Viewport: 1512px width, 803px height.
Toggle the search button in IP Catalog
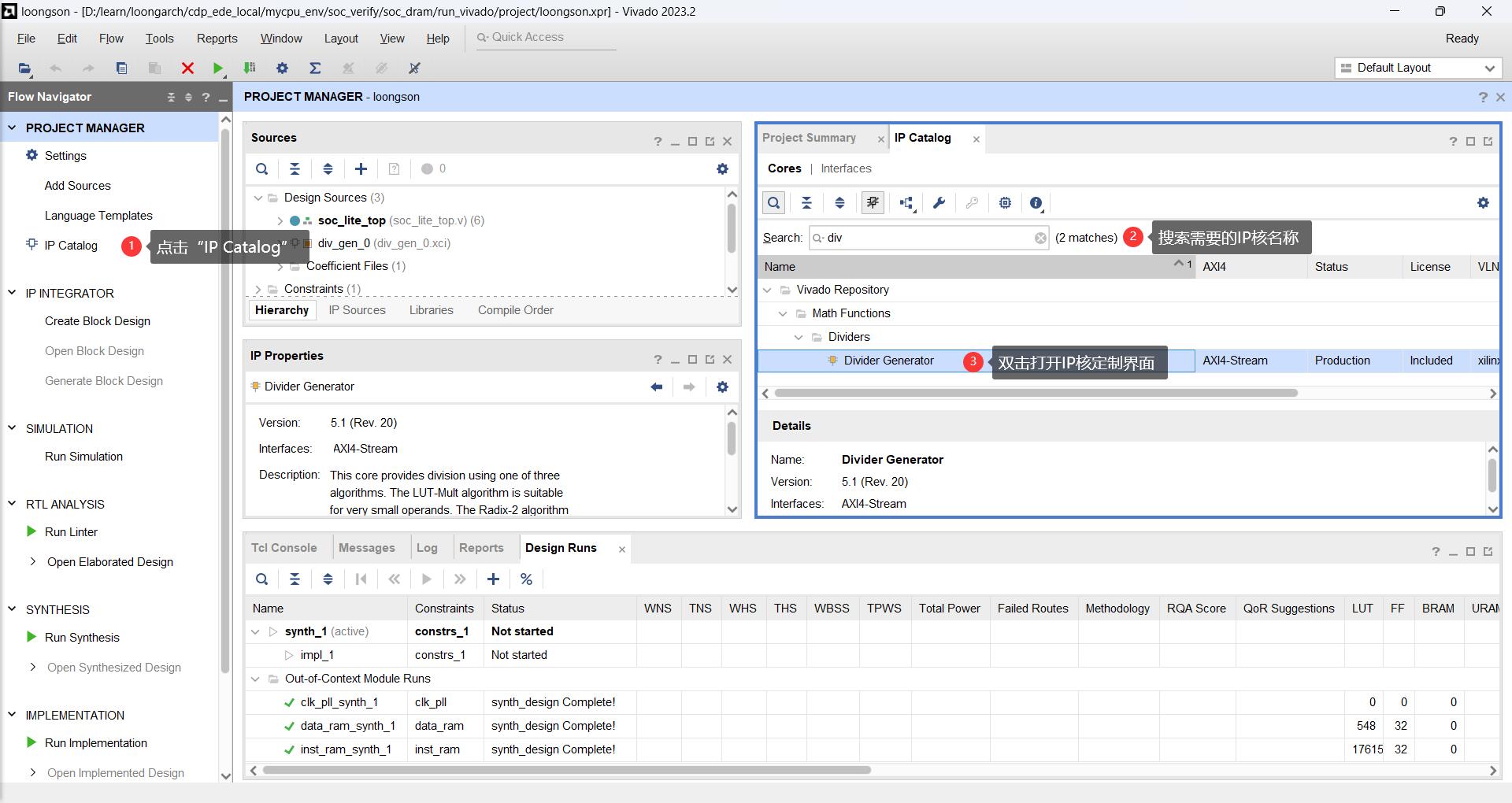pyautogui.click(x=774, y=203)
